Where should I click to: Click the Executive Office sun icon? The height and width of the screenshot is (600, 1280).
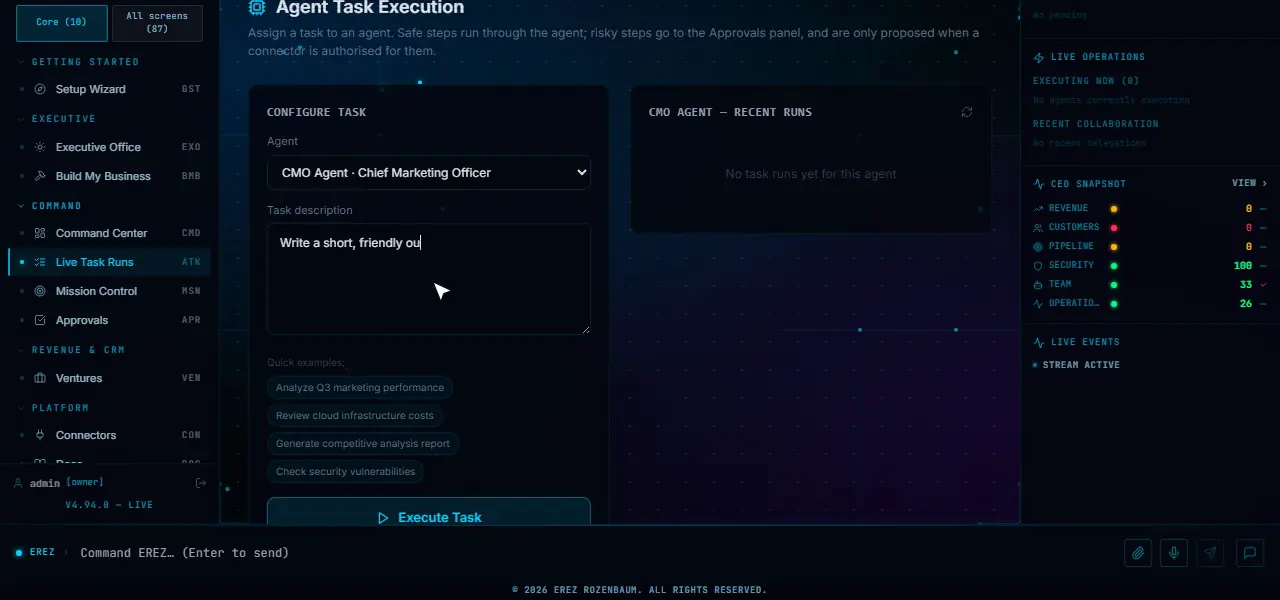click(40, 147)
